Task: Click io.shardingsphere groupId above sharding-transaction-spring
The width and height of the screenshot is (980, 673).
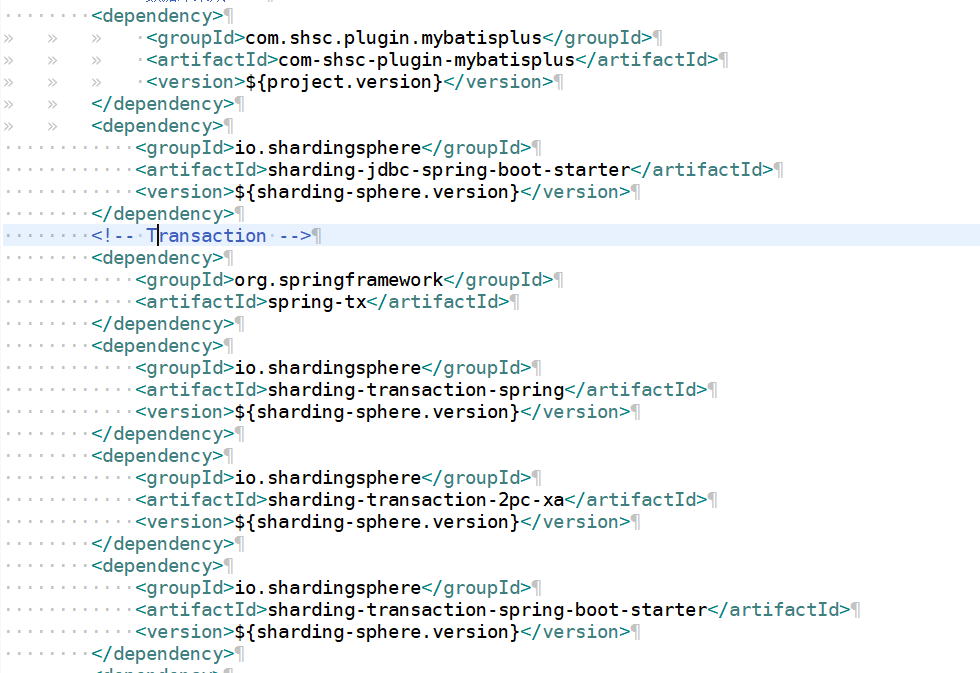Action: click(328, 368)
